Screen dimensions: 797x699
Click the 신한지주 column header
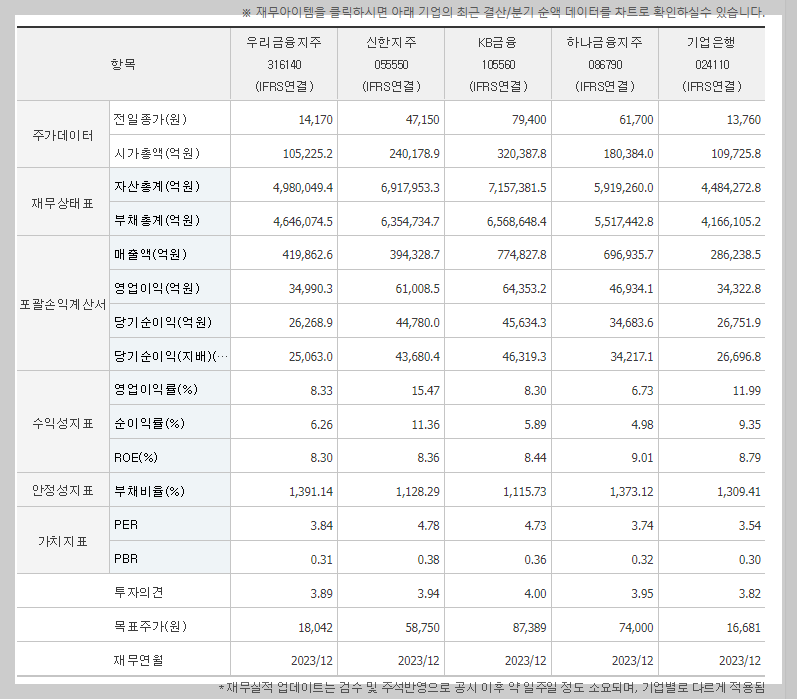(x=391, y=64)
